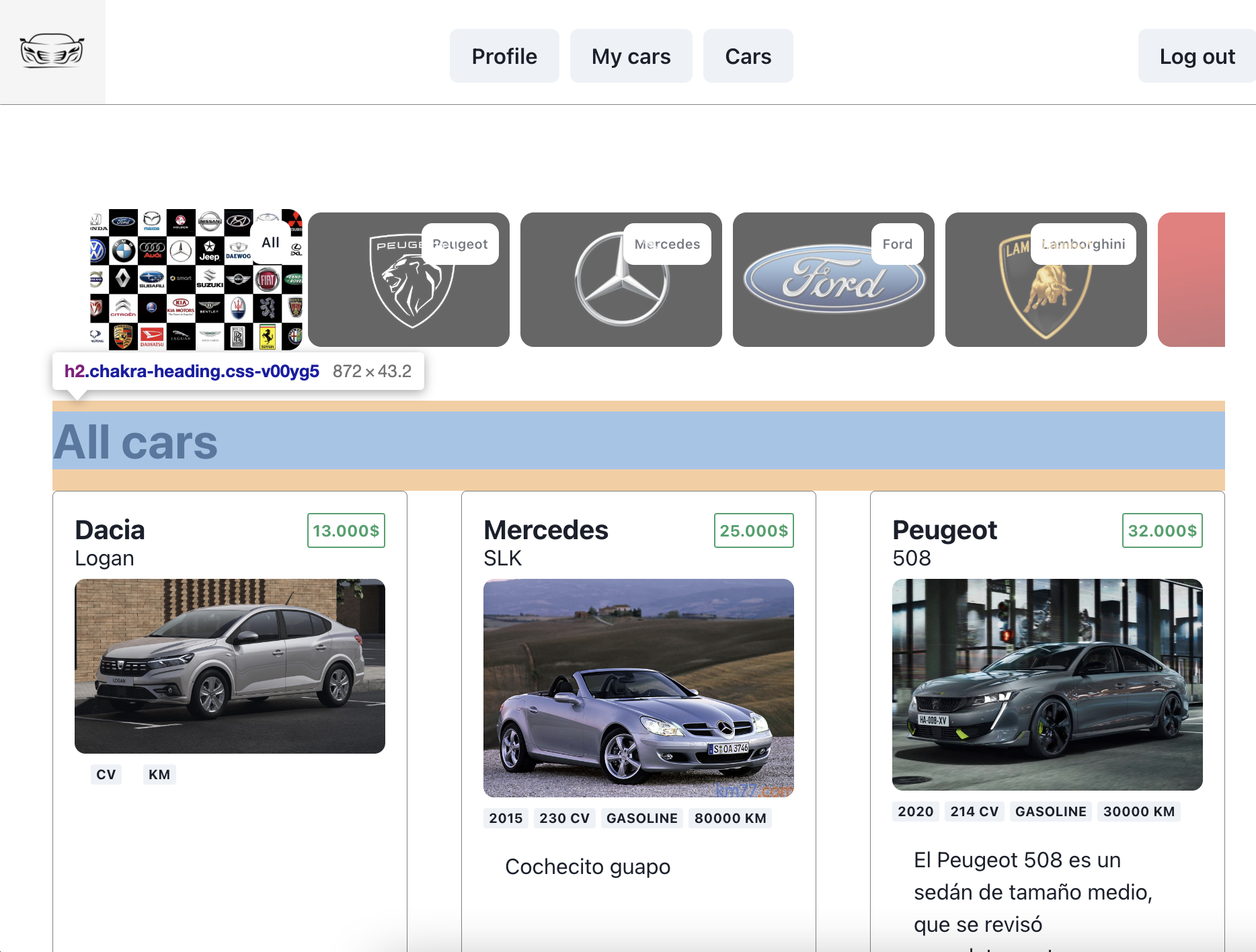Click the Log out button
This screenshot has width=1256, height=952.
(x=1197, y=56)
